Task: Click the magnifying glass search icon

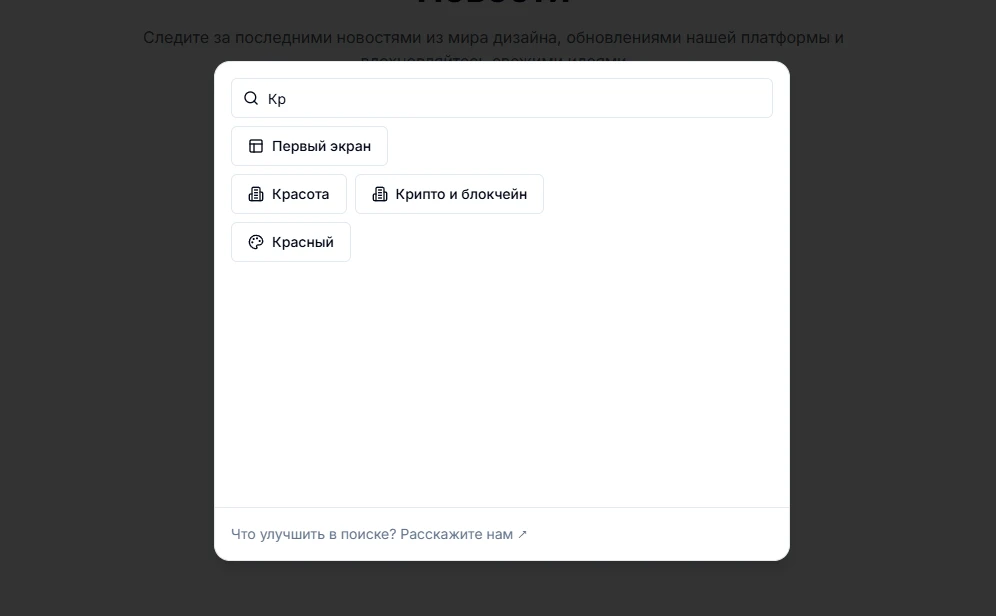Action: click(251, 99)
